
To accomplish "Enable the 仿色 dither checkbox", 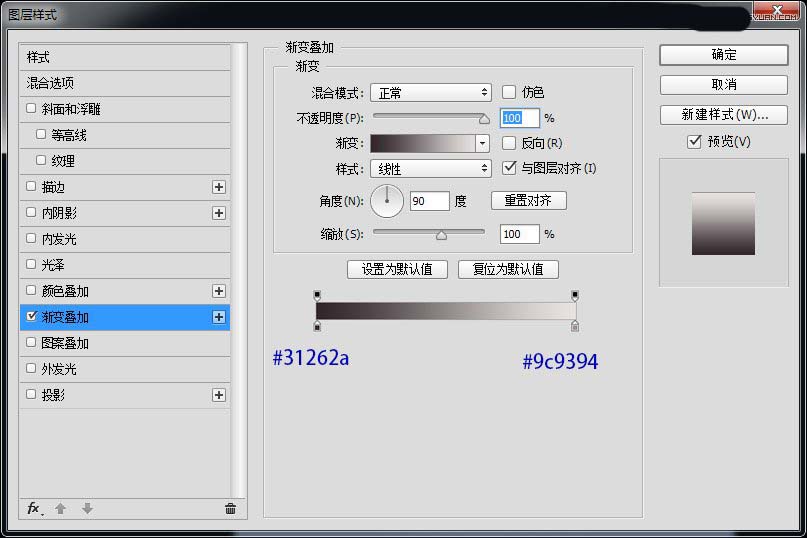I will pyautogui.click(x=509, y=92).
